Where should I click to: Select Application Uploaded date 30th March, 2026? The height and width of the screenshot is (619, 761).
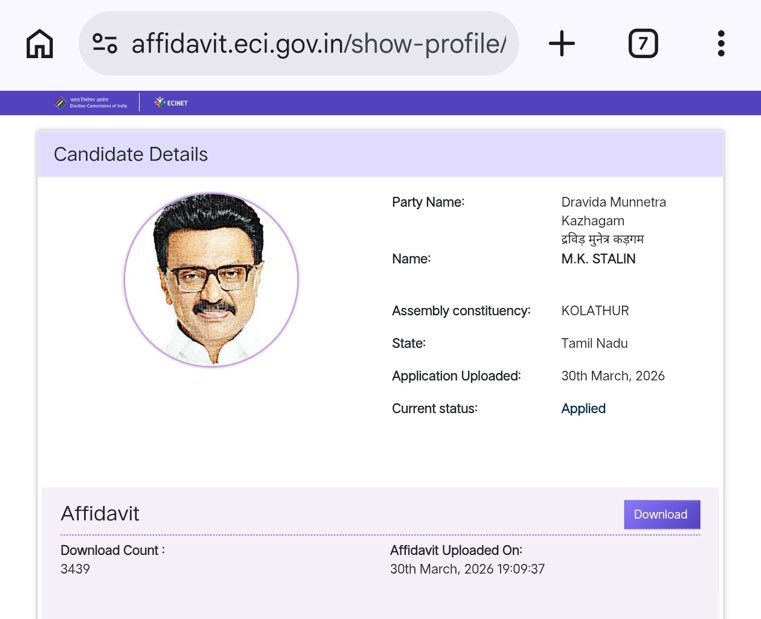(612, 376)
